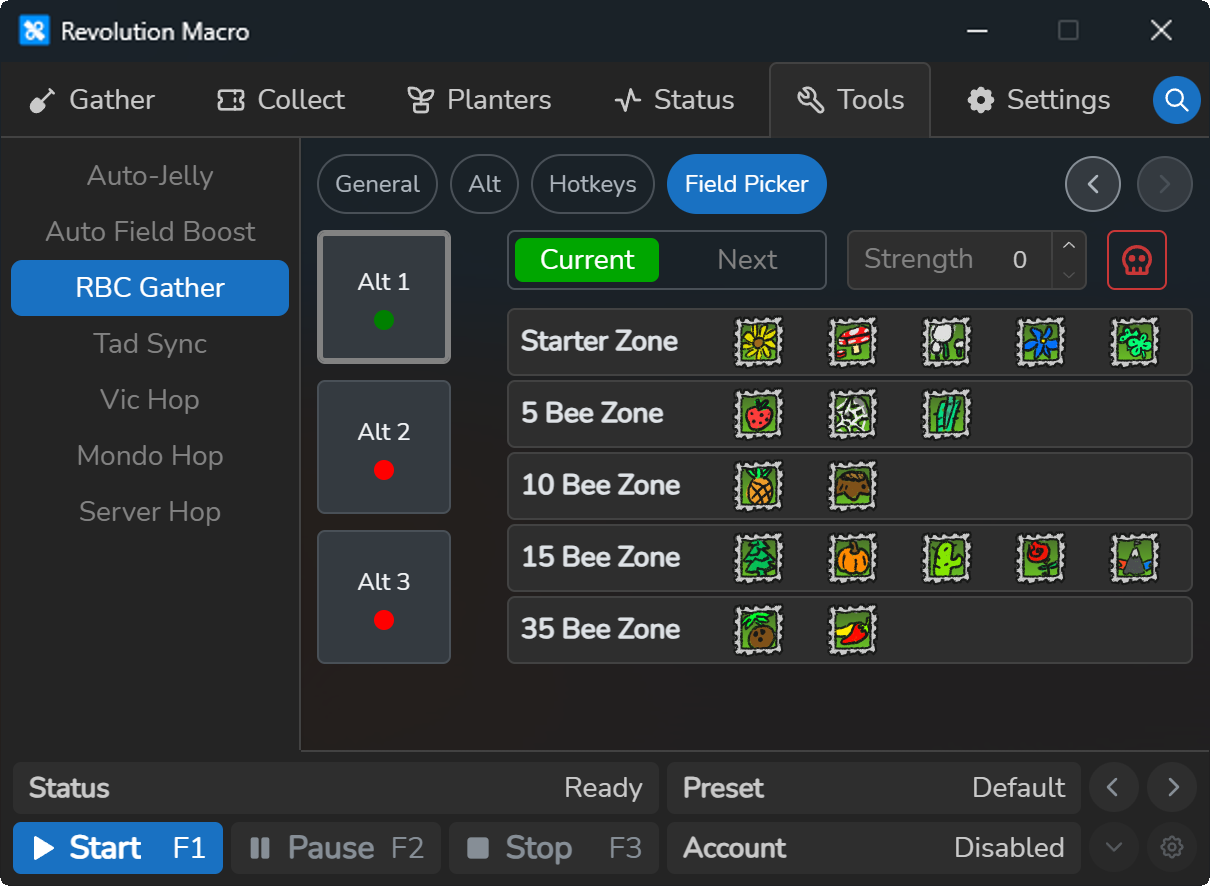Screen dimensions: 1210x886
Task: Select the Dandelion field icon
Action: tap(947, 342)
